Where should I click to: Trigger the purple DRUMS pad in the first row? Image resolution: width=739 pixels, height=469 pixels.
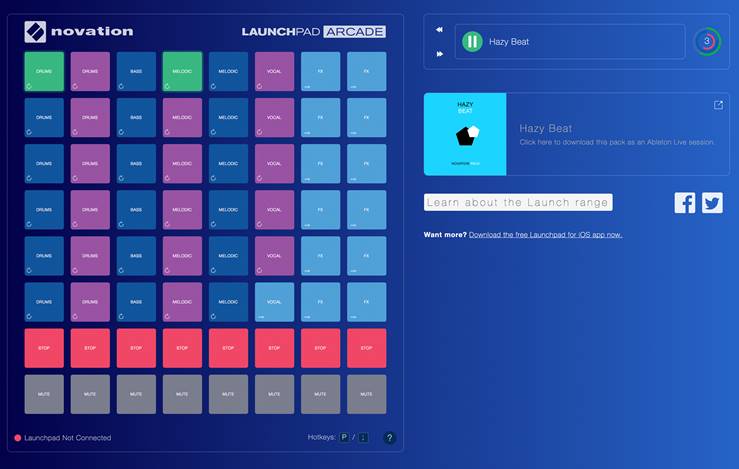click(x=90, y=71)
